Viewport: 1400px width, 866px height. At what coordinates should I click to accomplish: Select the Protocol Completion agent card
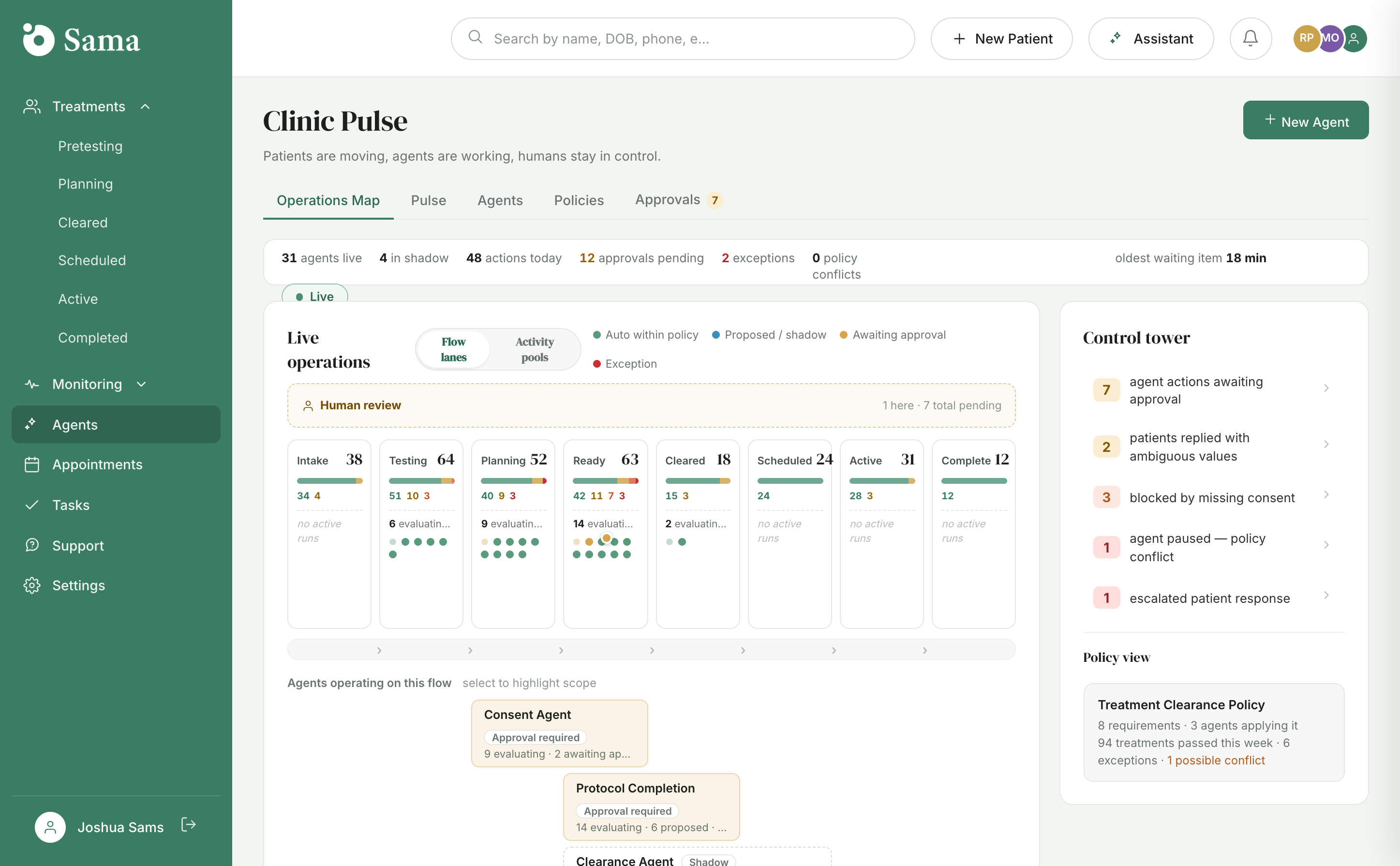point(651,806)
